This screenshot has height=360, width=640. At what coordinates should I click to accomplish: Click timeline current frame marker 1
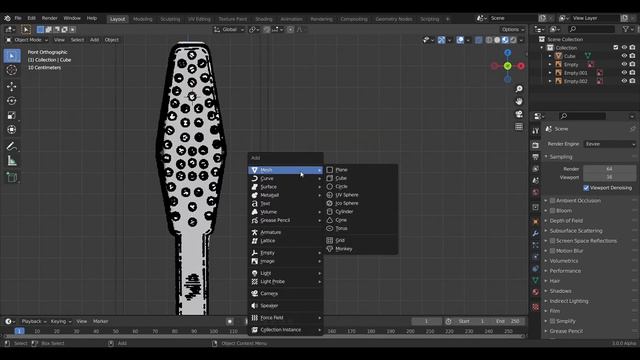(19, 331)
